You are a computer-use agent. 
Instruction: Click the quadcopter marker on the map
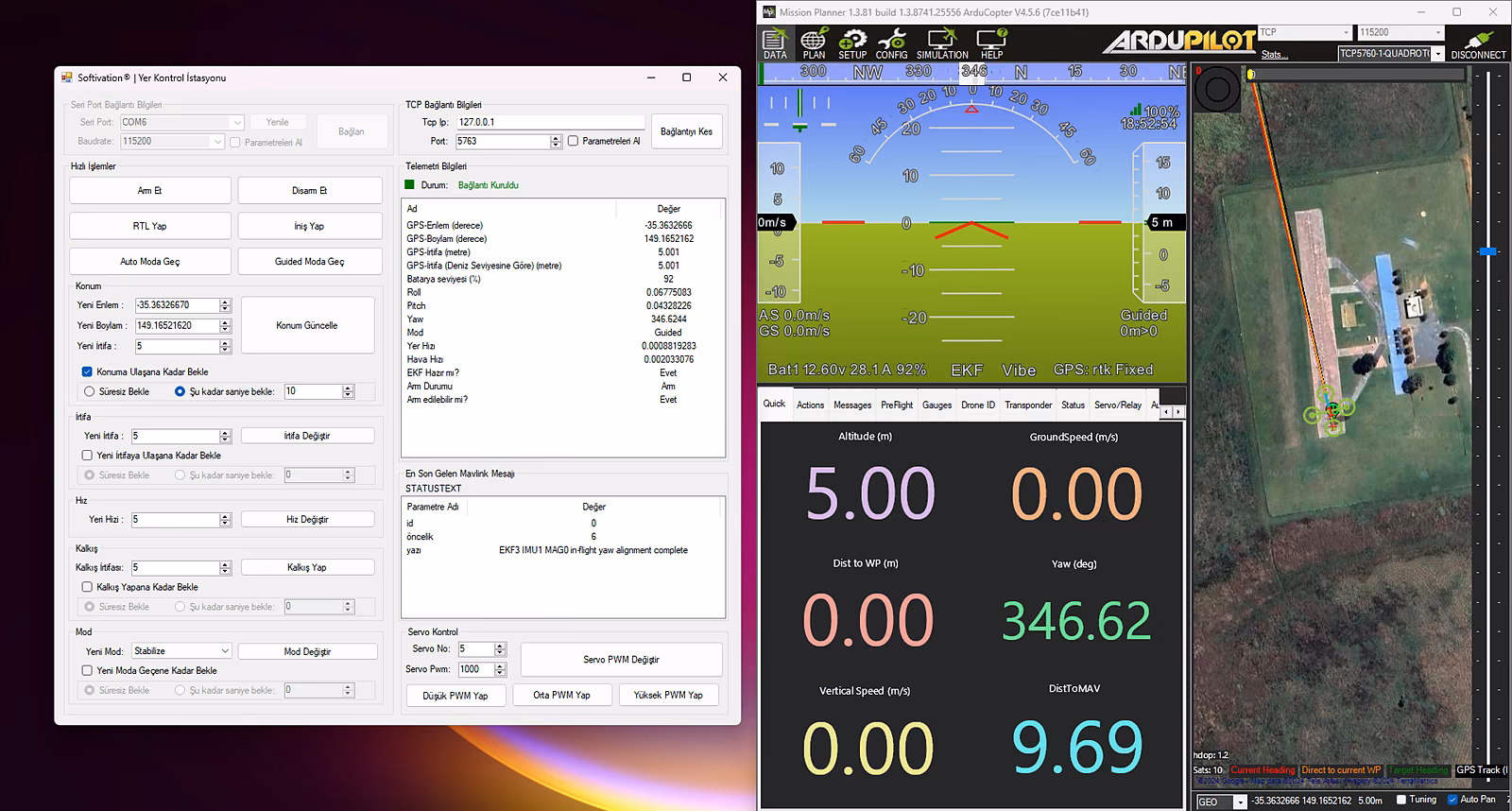pos(1332,410)
